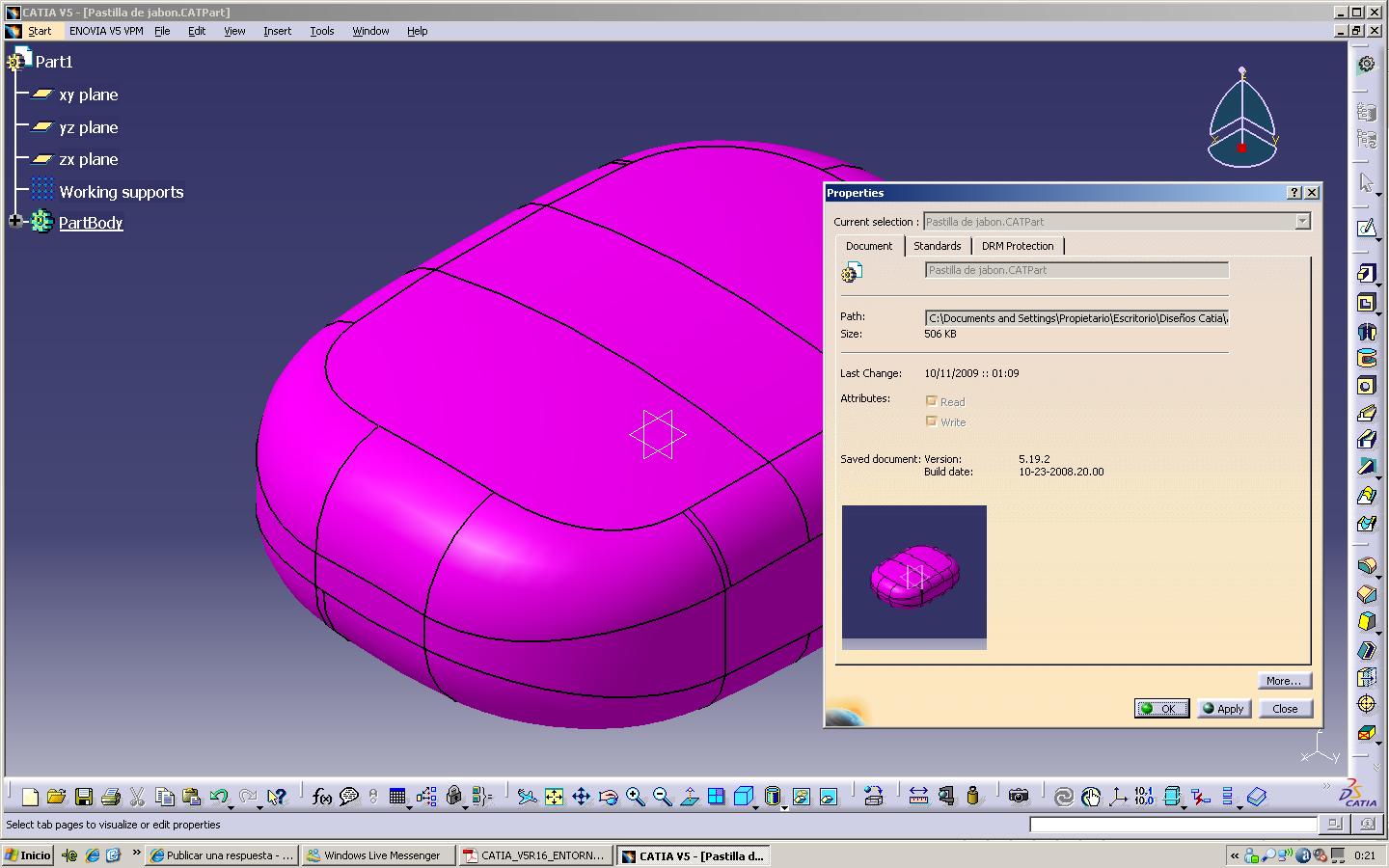Click the Update All spiral icon
The width and height of the screenshot is (1389, 868).
[1064, 797]
